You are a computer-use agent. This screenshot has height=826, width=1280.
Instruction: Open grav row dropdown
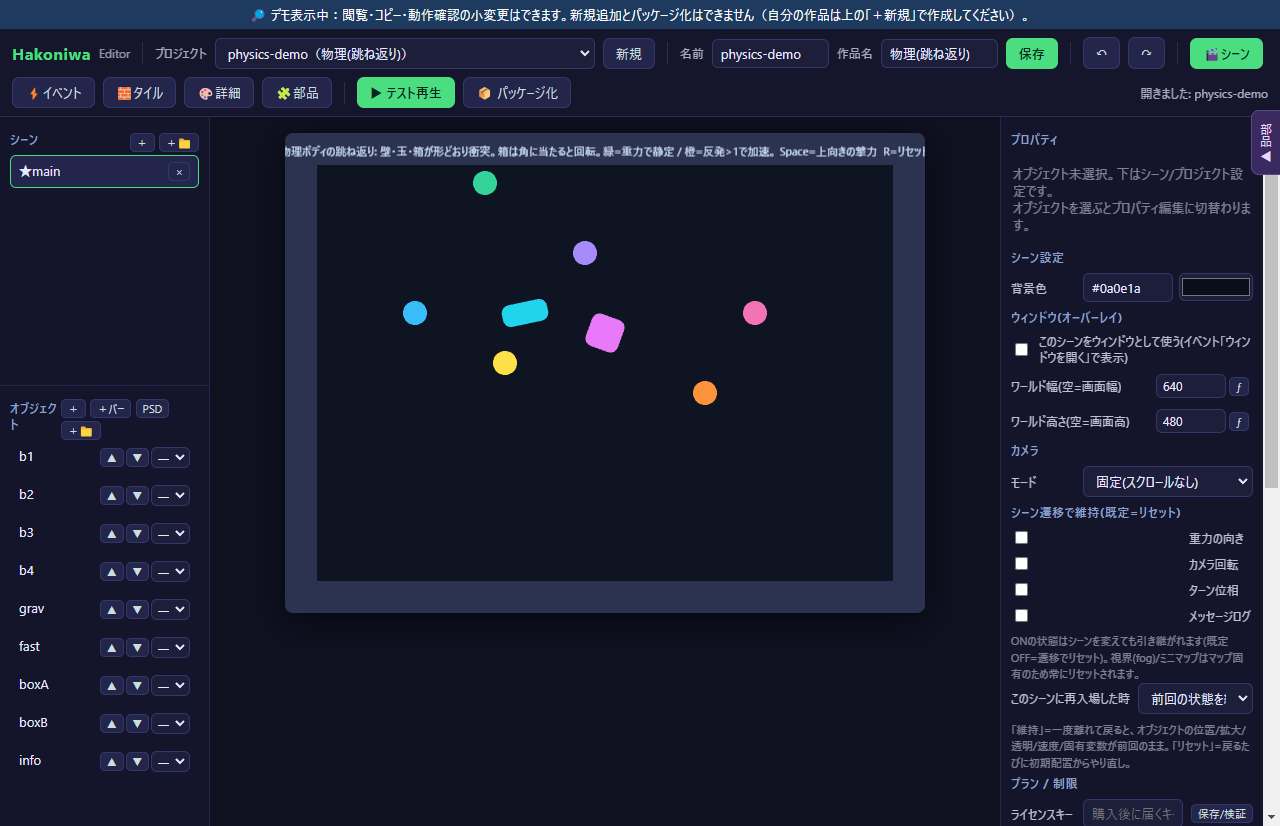pyautogui.click(x=170, y=610)
